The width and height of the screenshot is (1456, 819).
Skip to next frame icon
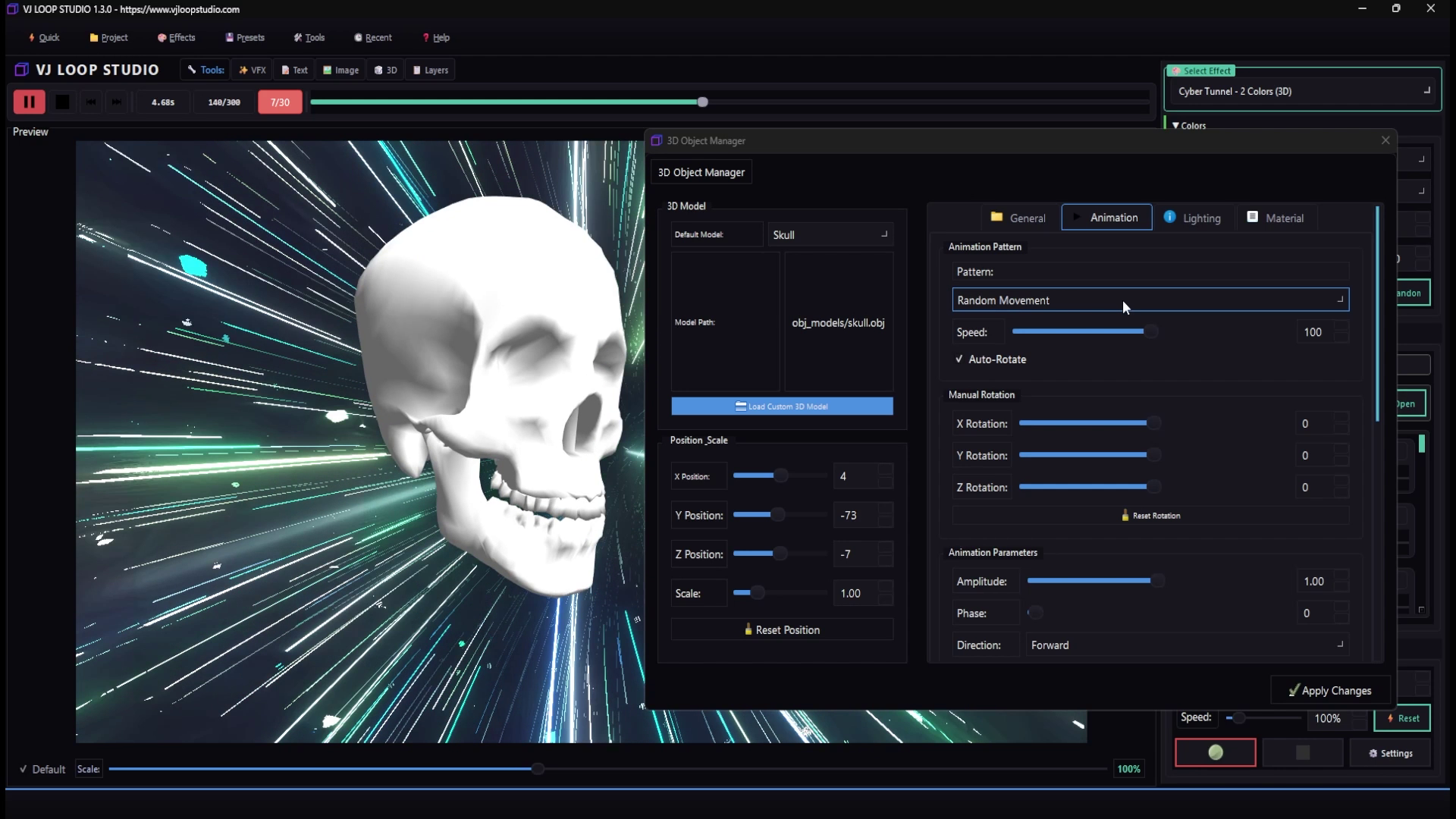point(117,102)
